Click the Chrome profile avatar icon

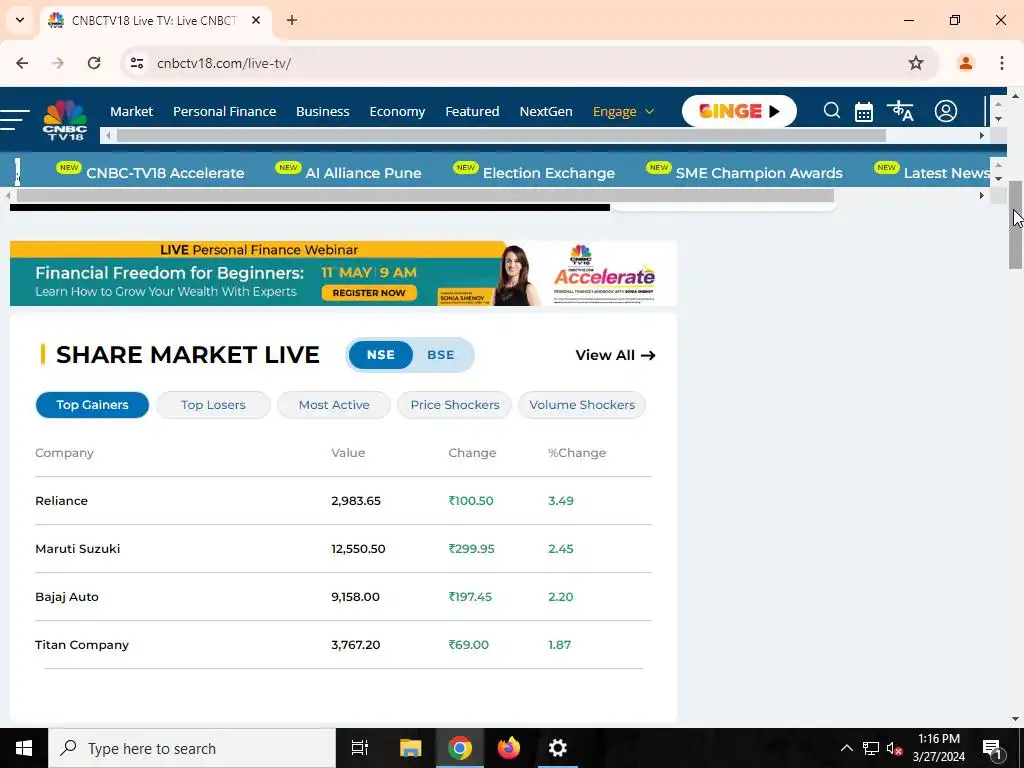965,63
